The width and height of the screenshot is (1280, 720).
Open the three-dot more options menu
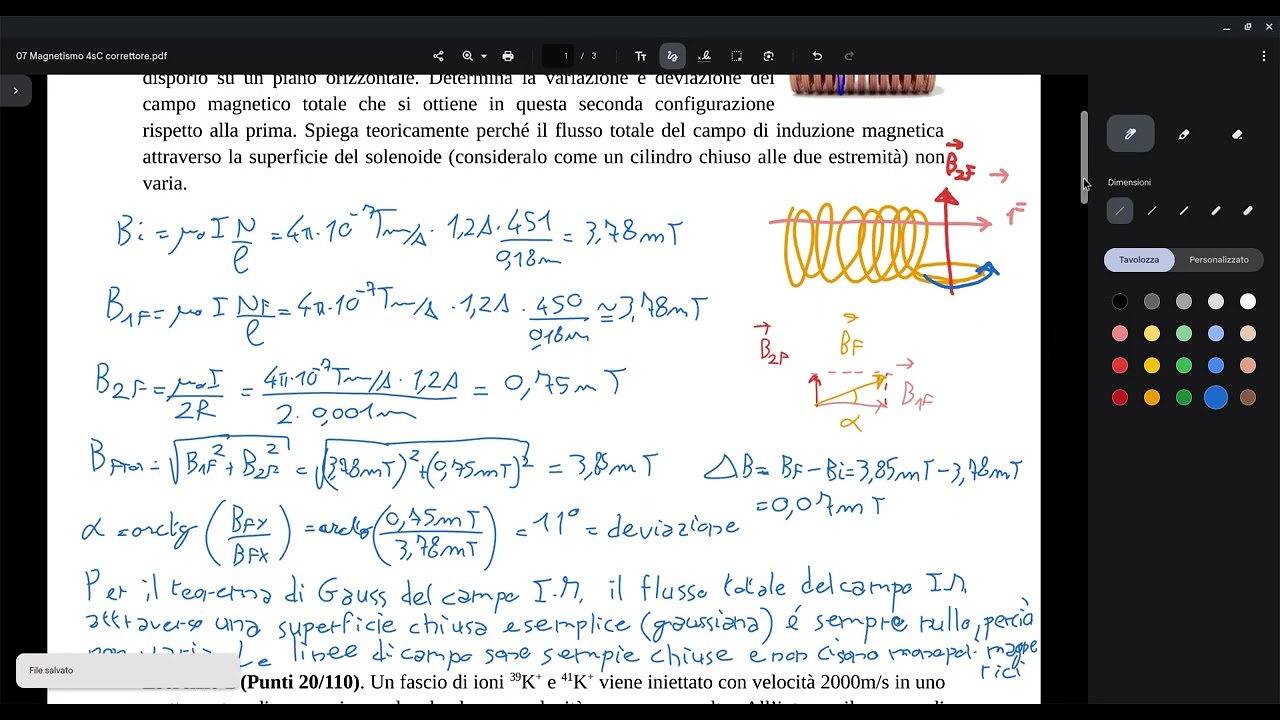(1264, 56)
